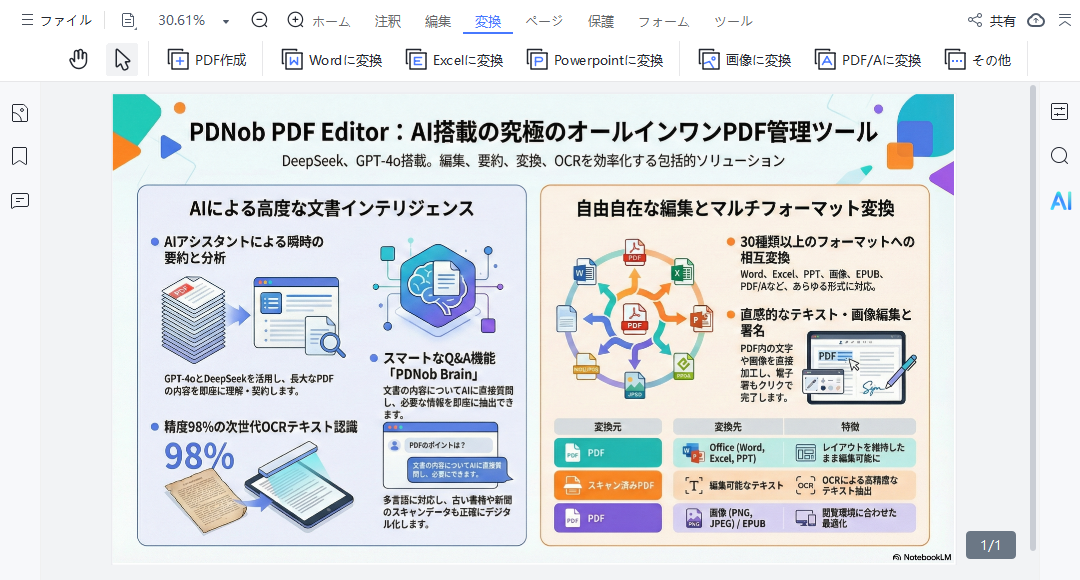
Task: Open the comments panel
Action: tap(19, 201)
